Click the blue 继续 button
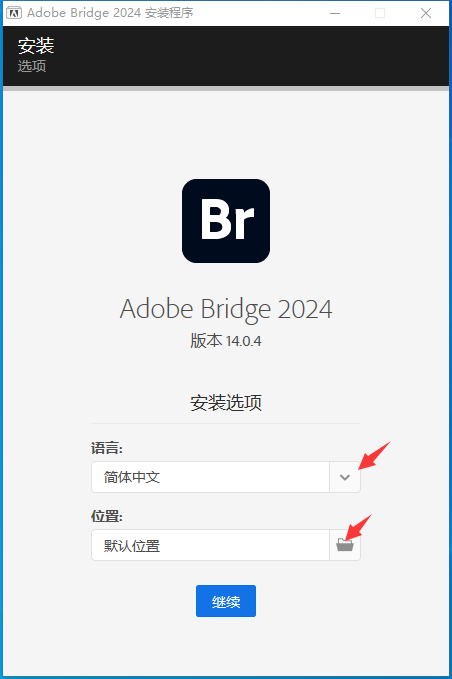Image resolution: width=452 pixels, height=679 pixels. click(226, 601)
